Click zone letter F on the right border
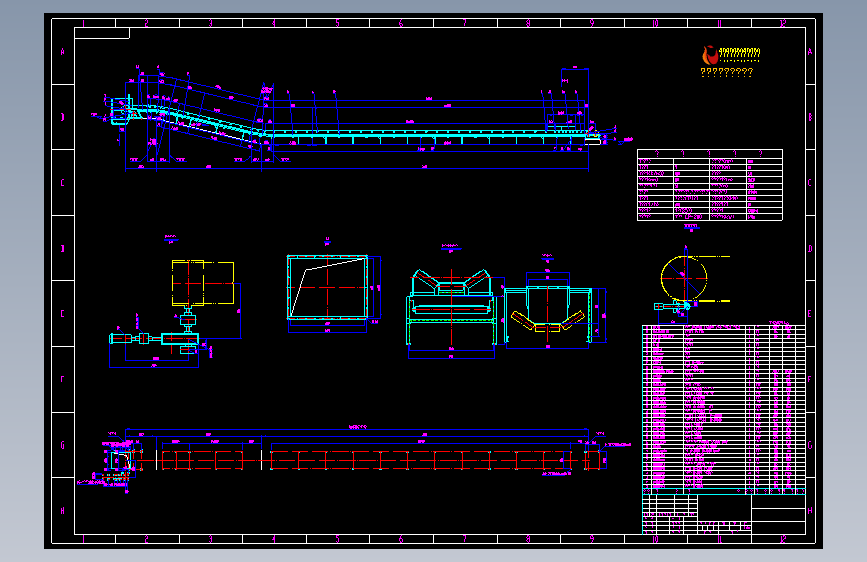Screen dimensions: 867x562 (x=810, y=379)
